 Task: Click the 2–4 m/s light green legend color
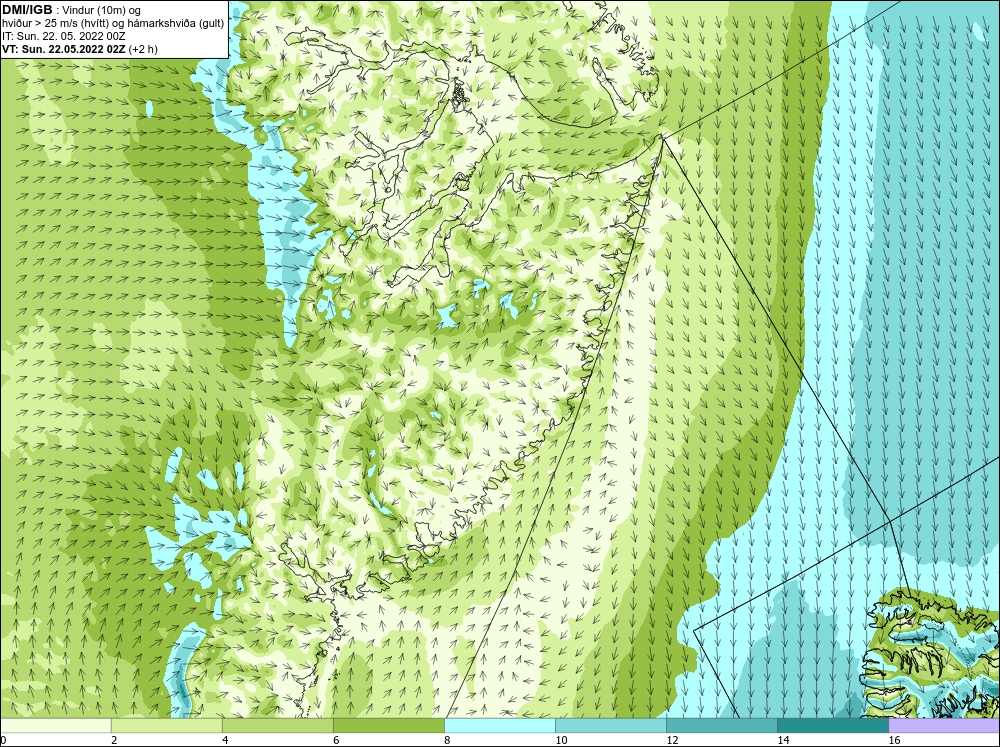click(x=167, y=725)
